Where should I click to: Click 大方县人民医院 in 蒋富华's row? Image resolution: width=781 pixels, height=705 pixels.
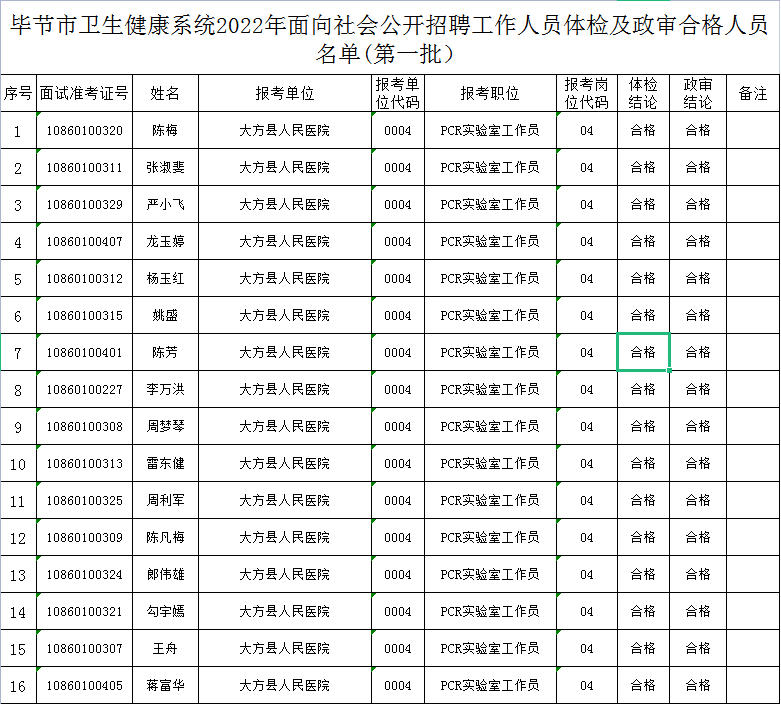[285, 686]
